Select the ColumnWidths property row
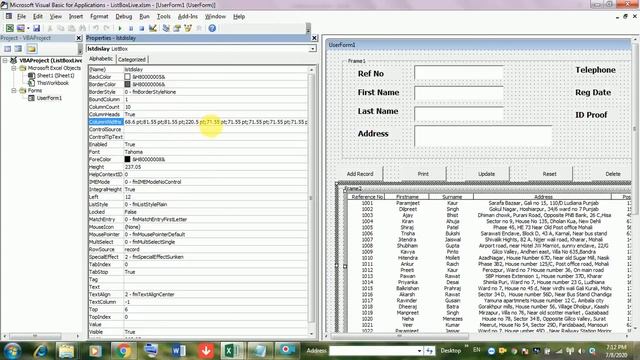 click(x=198, y=122)
